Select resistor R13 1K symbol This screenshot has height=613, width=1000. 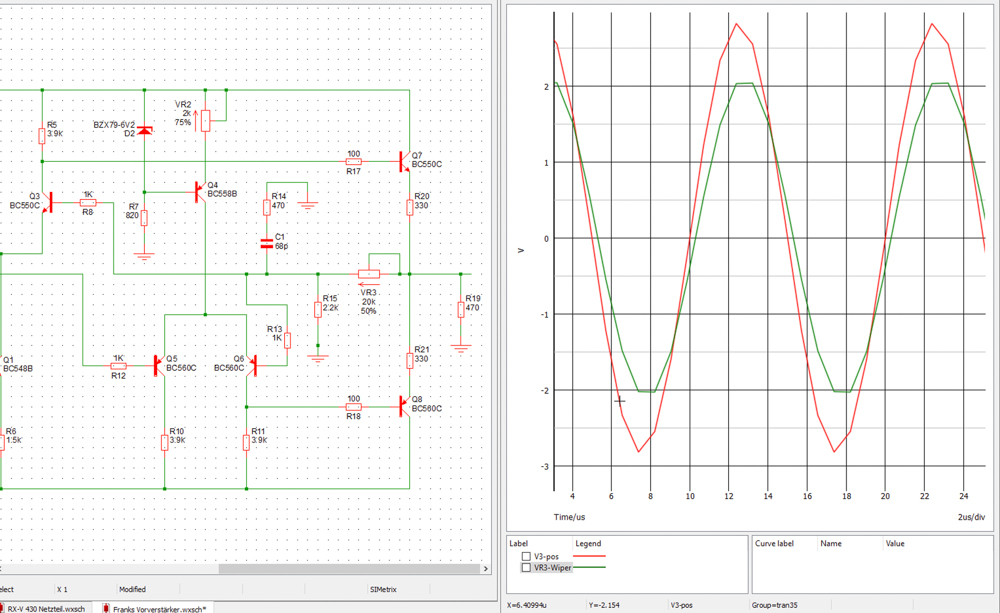point(287,340)
